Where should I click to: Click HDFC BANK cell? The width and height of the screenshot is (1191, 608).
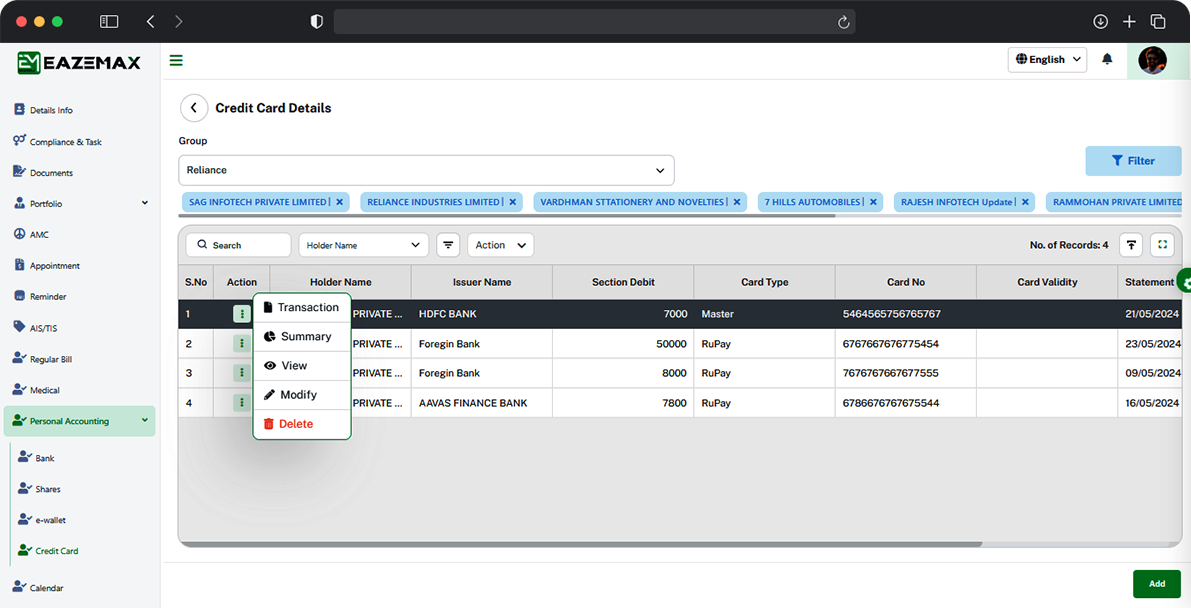(482, 314)
